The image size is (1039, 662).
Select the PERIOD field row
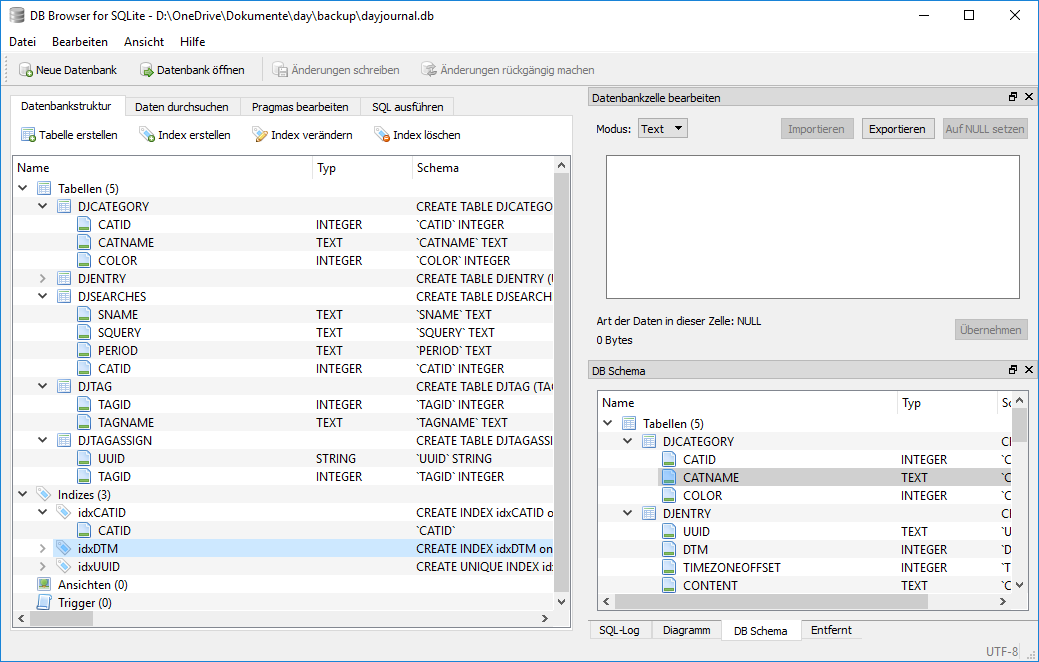[x=284, y=351]
